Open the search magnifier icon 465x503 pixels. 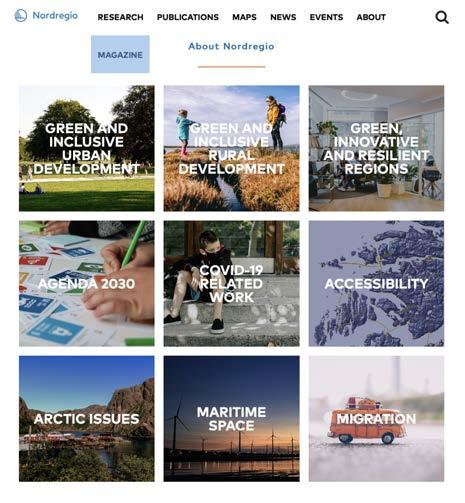coord(442,17)
